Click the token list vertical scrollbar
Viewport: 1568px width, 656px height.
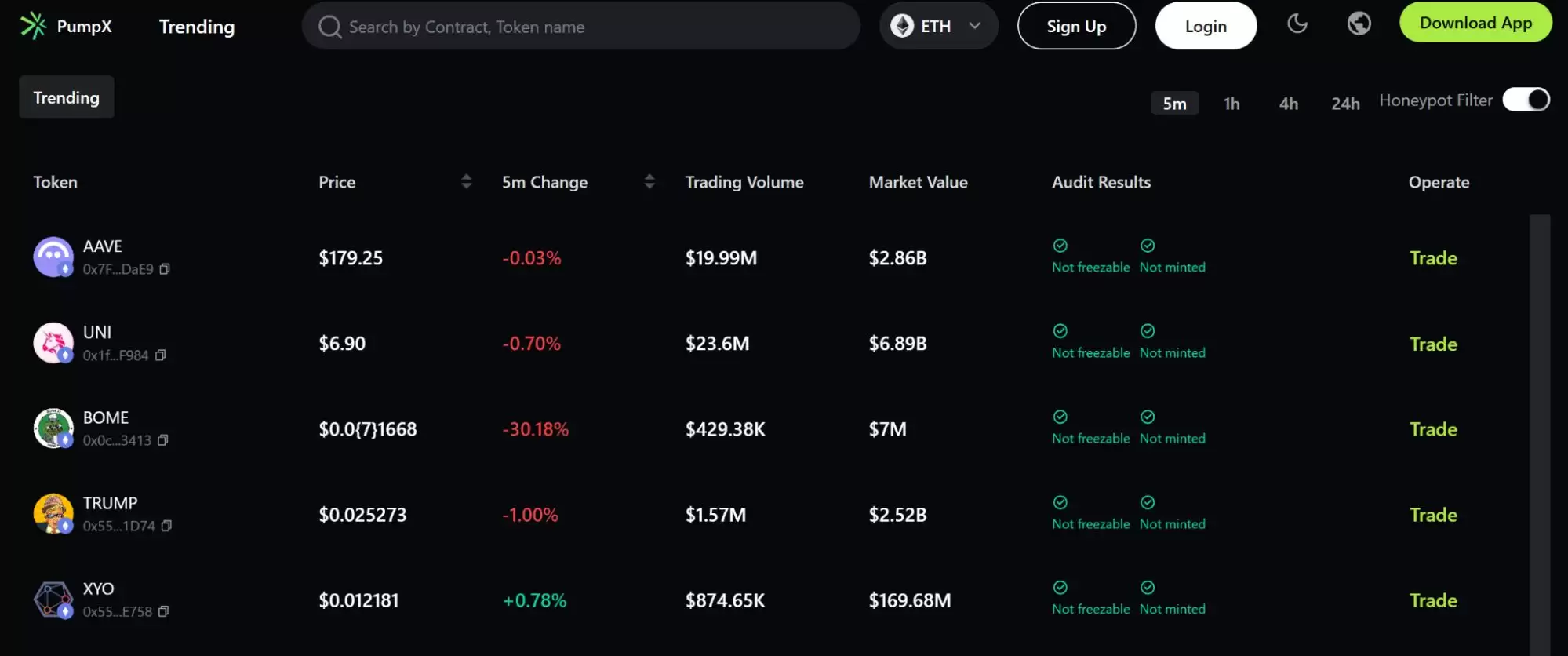pyautogui.click(x=1540, y=432)
